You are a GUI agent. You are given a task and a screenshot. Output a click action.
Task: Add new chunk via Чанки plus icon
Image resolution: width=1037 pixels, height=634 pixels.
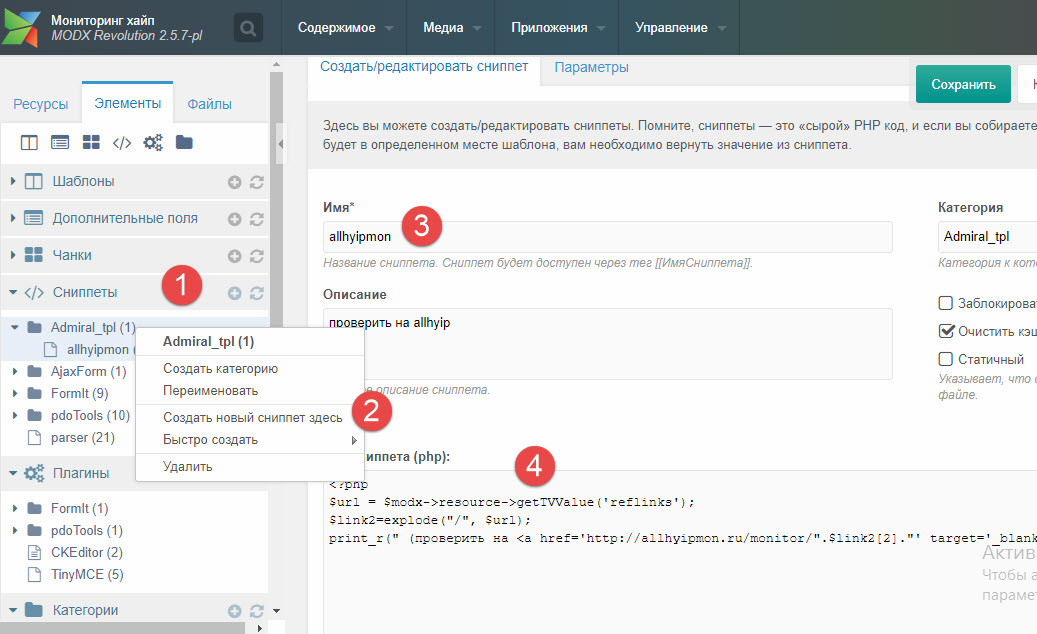(x=234, y=256)
